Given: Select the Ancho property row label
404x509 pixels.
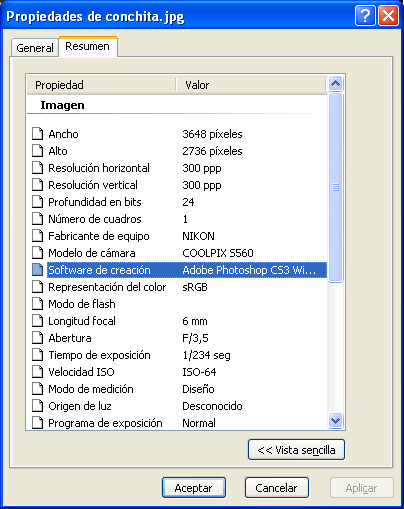Looking at the screenshot, I should (63, 134).
